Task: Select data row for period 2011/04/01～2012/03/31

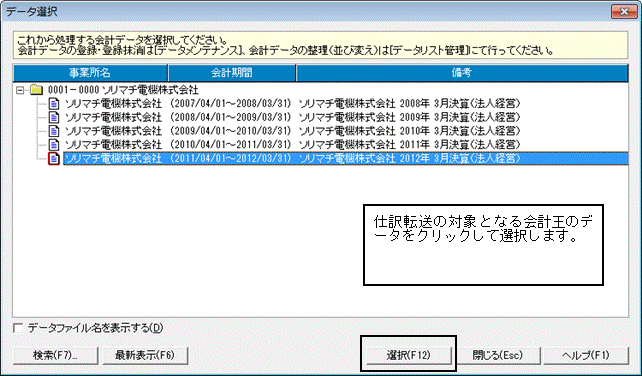Action: click(x=346, y=159)
